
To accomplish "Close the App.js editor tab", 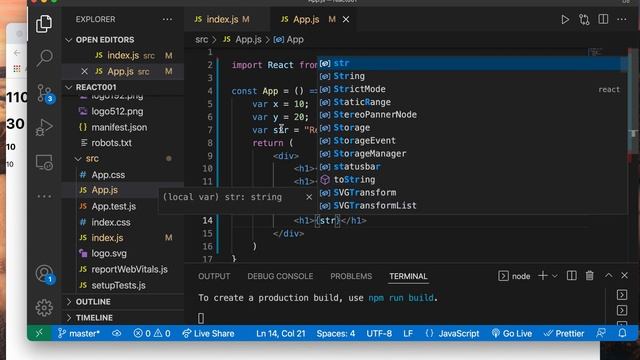I will (x=346, y=19).
